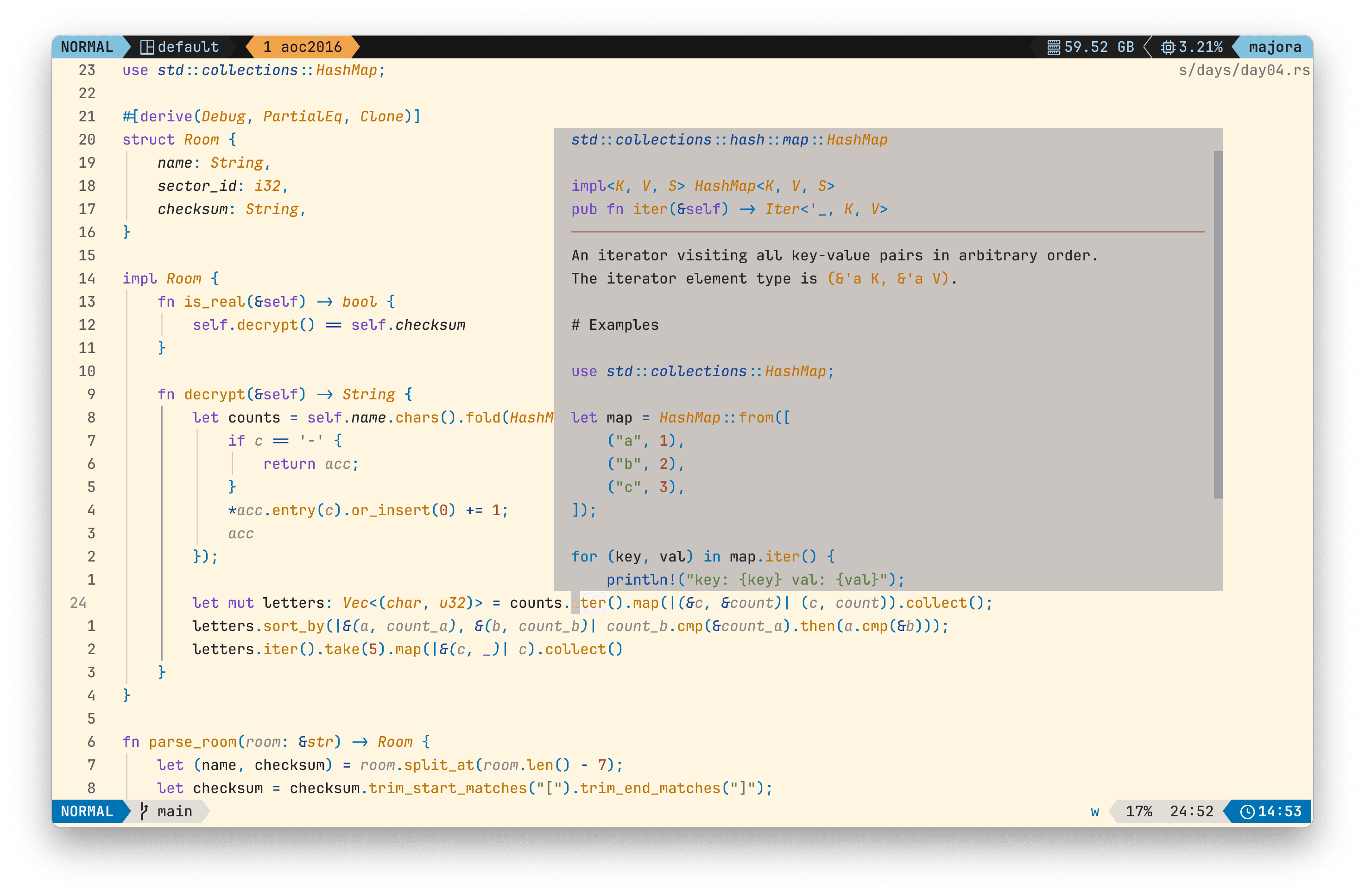1365x896 pixels.
Task: Click the '24:52' cursor position indicator
Action: [x=1192, y=811]
